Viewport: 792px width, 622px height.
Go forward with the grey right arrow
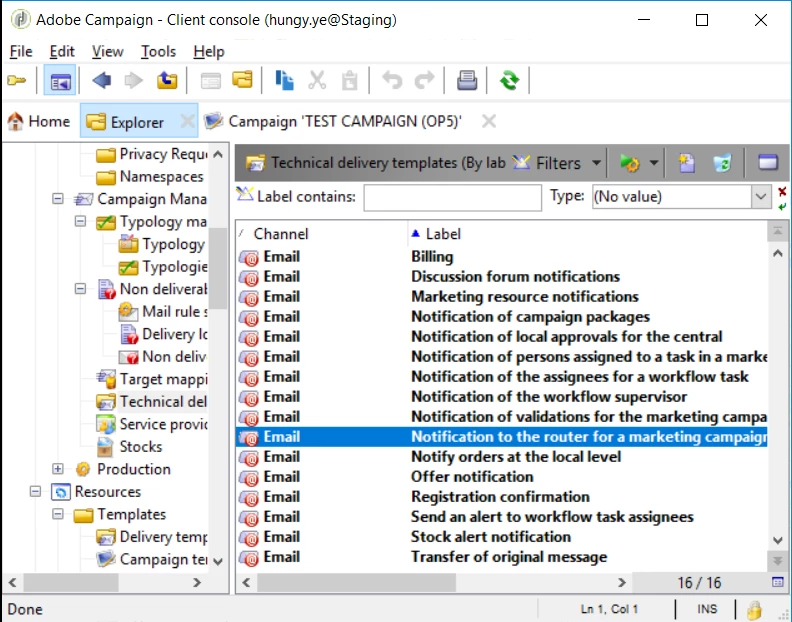click(134, 80)
